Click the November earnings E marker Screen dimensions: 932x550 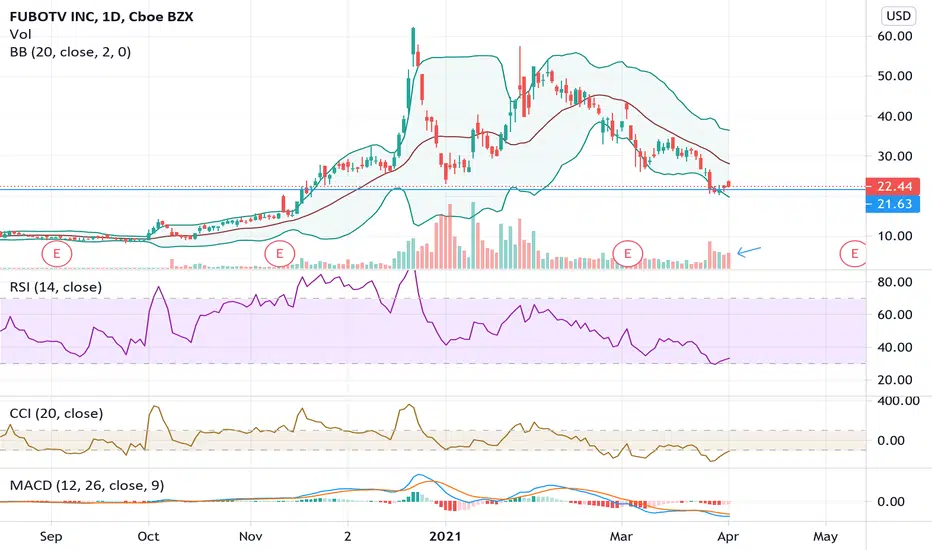279,254
